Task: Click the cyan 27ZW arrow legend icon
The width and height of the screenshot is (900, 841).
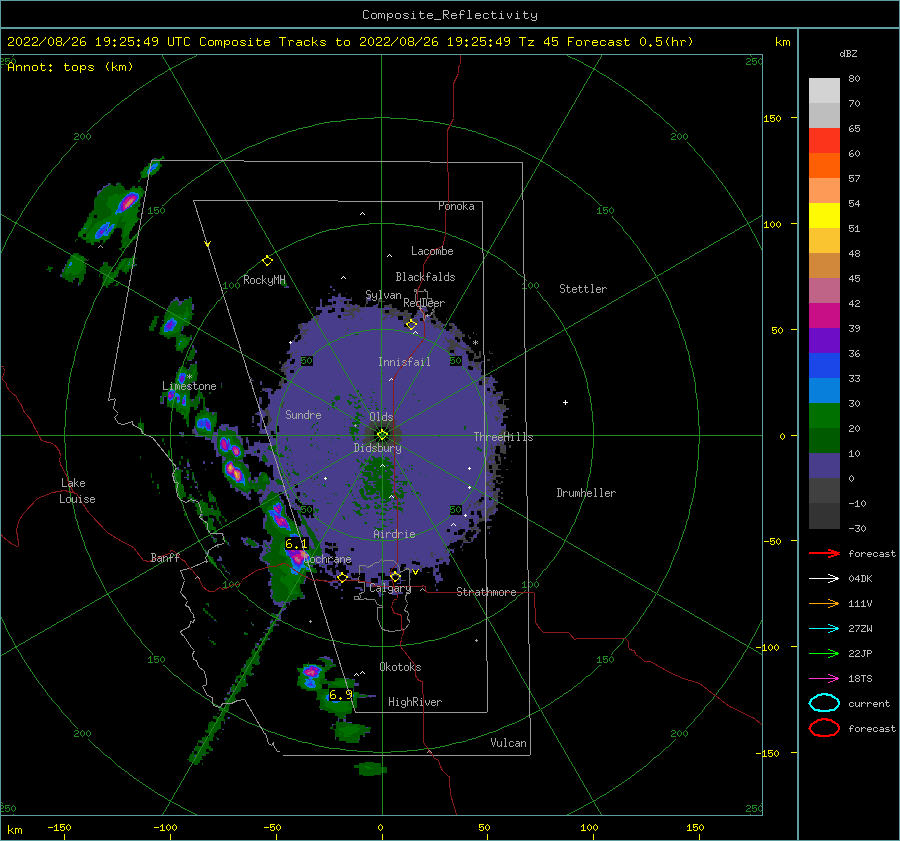Action: pos(824,629)
